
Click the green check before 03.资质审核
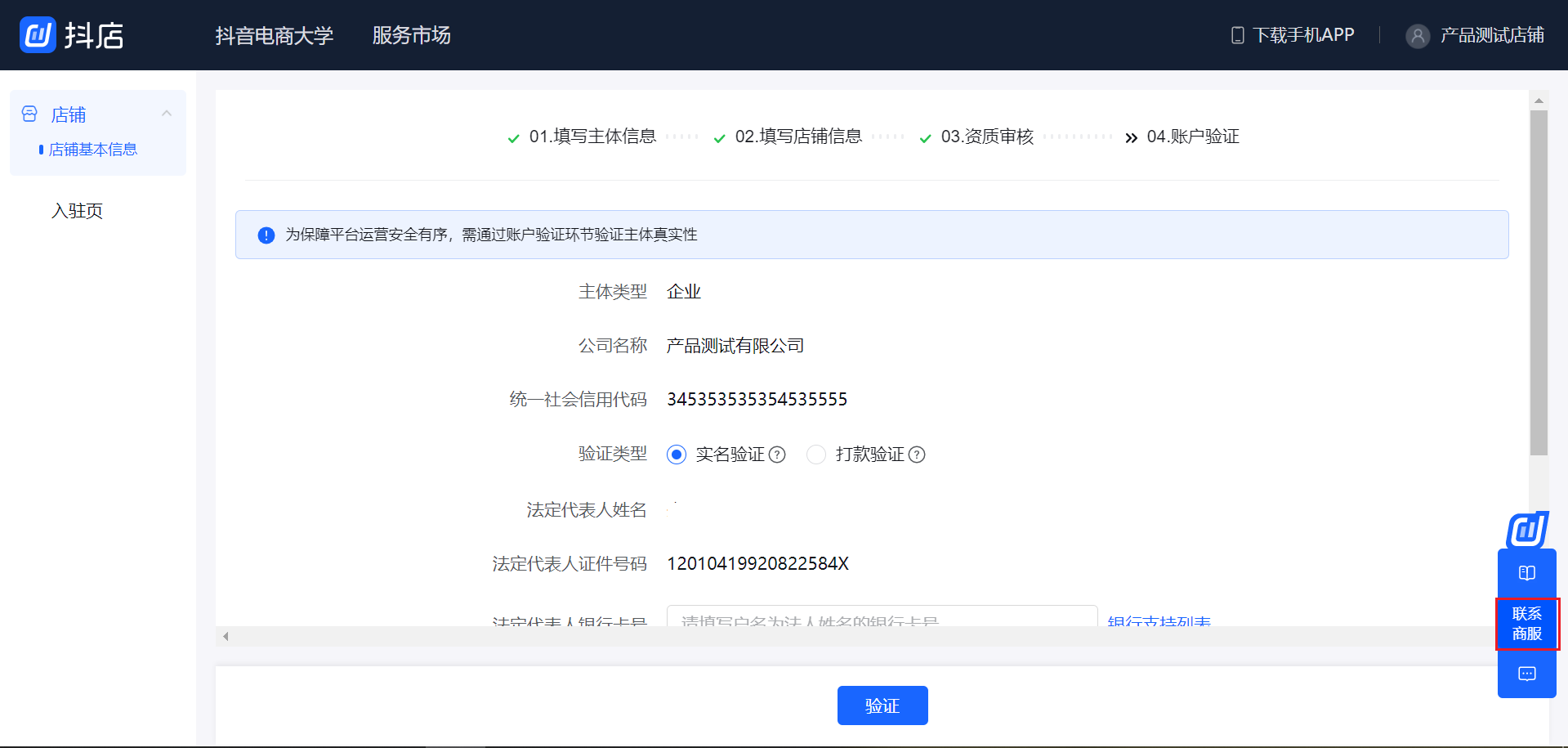click(925, 138)
